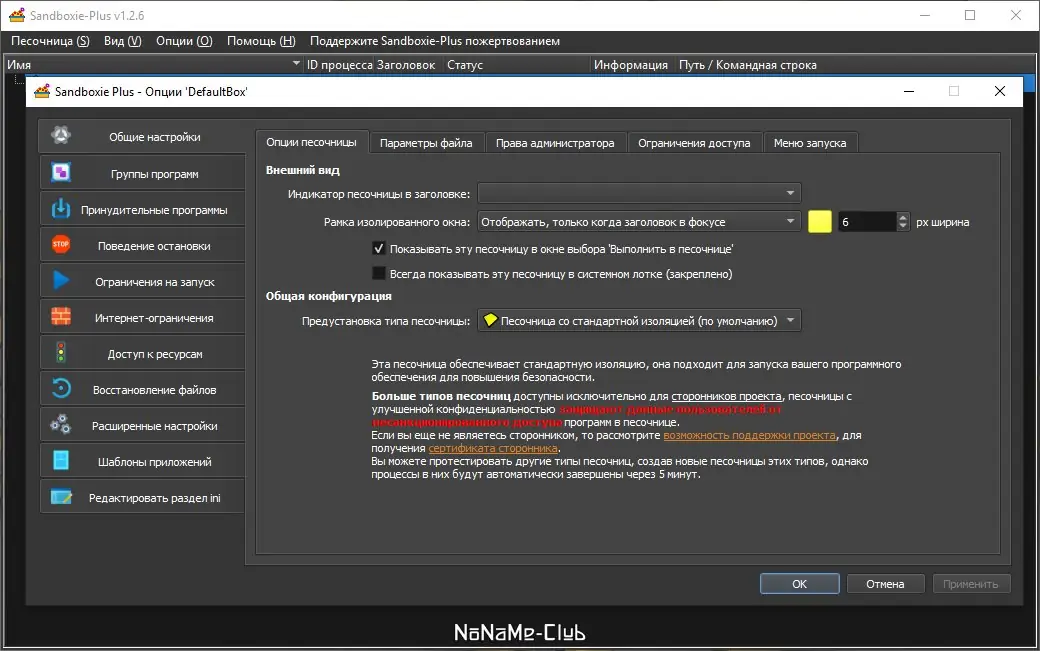Open the Песочница (S) menu
This screenshot has width=1040, height=651.
pos(50,41)
